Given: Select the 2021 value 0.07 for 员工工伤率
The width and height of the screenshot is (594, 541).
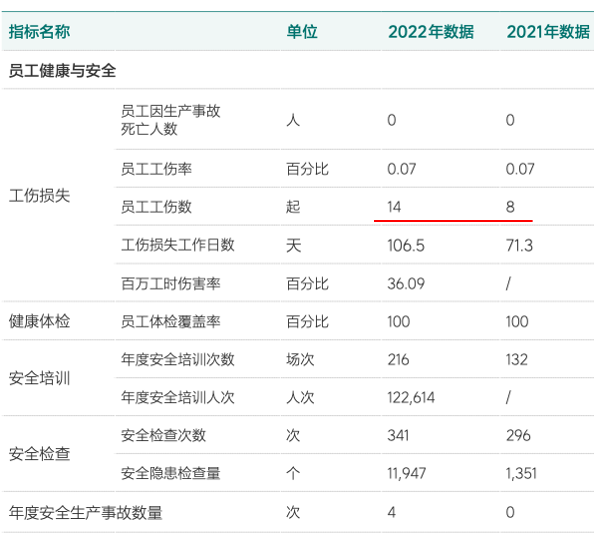Looking at the screenshot, I should [520, 169].
